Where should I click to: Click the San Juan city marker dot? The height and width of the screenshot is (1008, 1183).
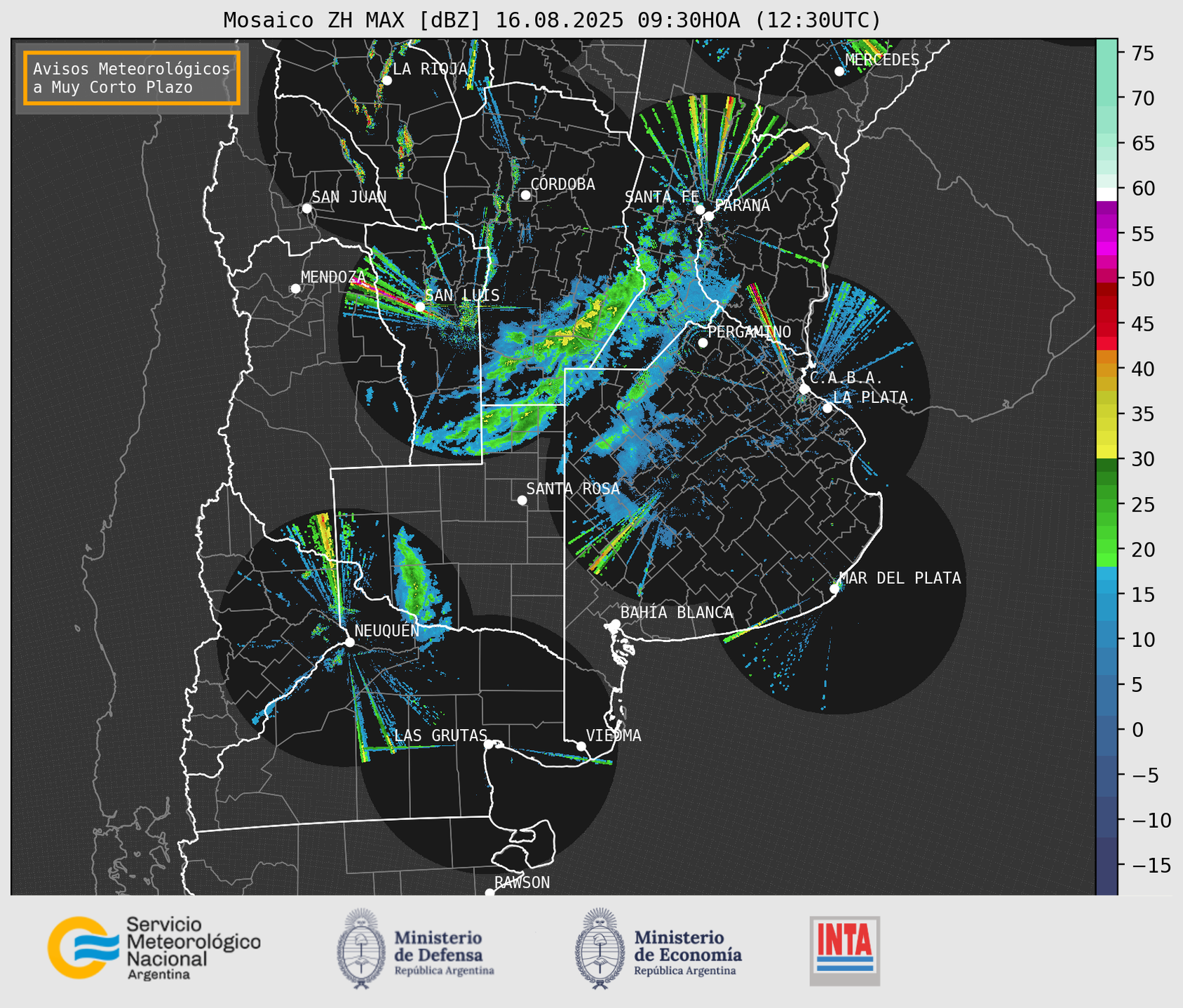click(306, 208)
